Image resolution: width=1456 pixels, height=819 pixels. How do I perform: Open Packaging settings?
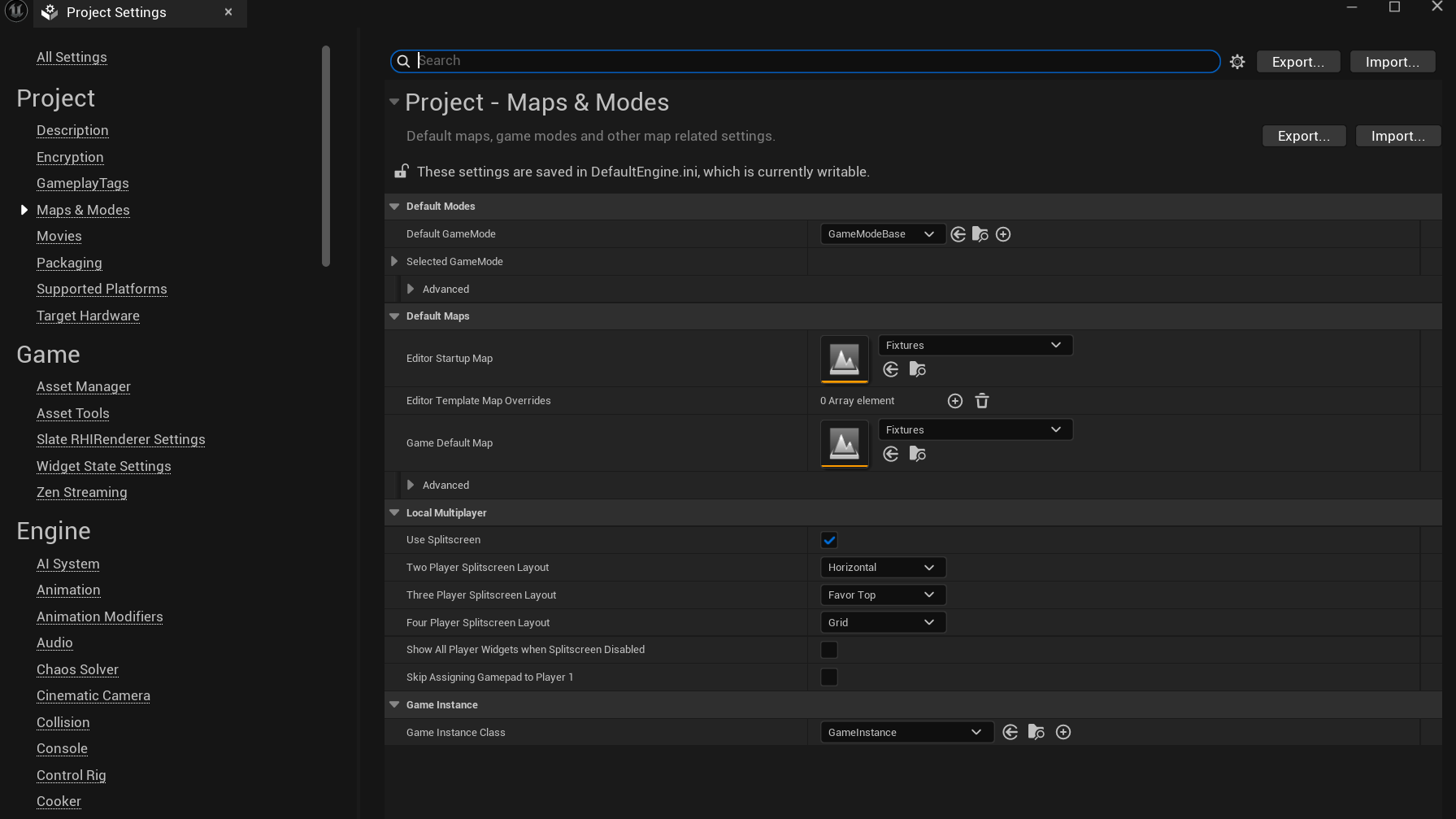pyautogui.click(x=69, y=263)
